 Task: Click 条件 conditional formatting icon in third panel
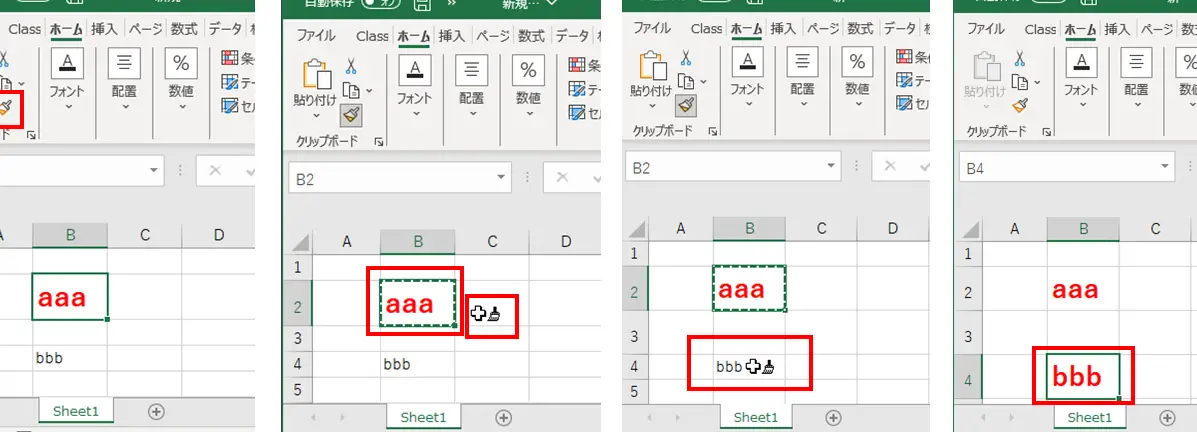pyautogui.click(x=905, y=56)
